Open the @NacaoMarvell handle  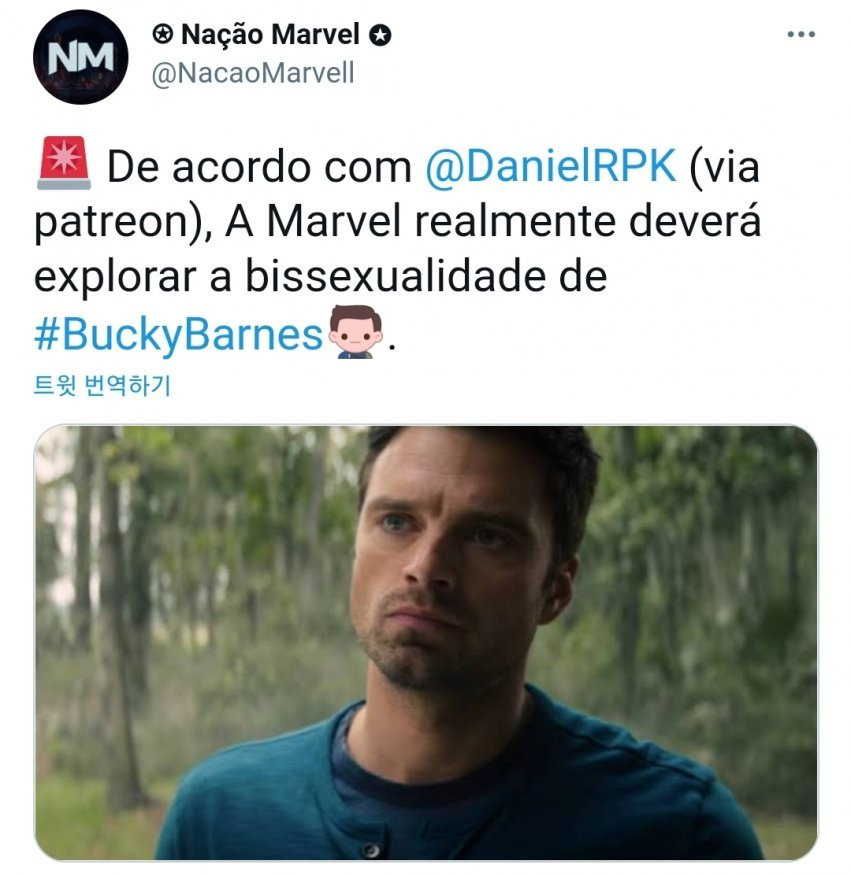click(x=253, y=73)
